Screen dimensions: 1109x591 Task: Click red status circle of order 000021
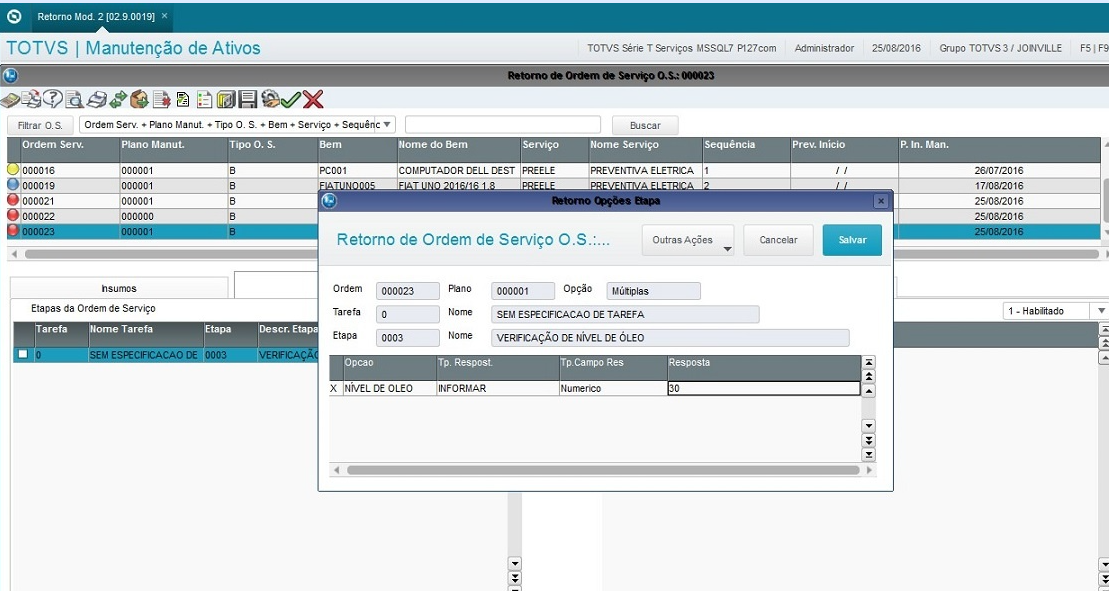point(13,200)
